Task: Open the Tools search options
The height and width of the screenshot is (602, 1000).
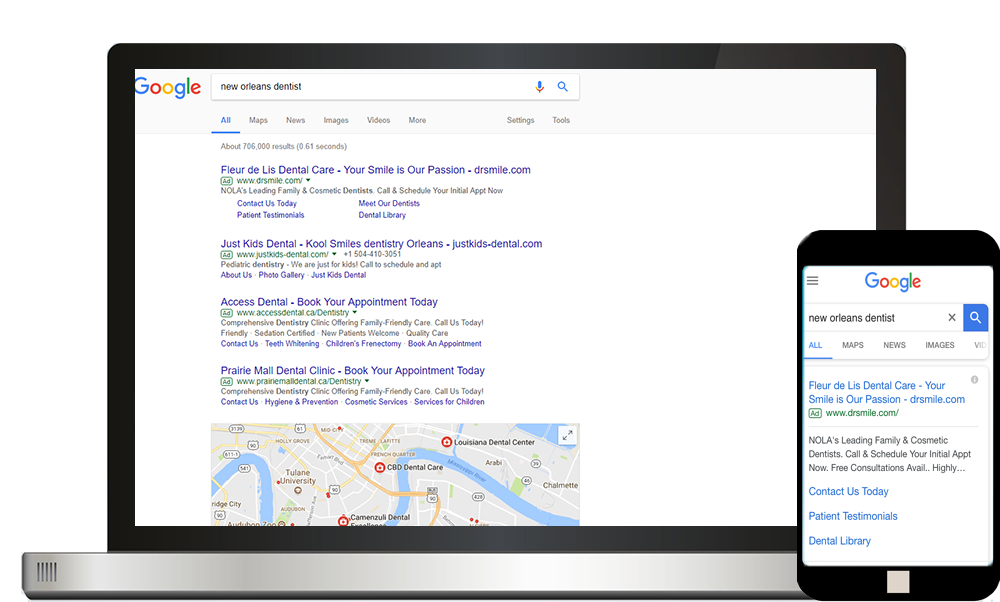Action: [561, 120]
